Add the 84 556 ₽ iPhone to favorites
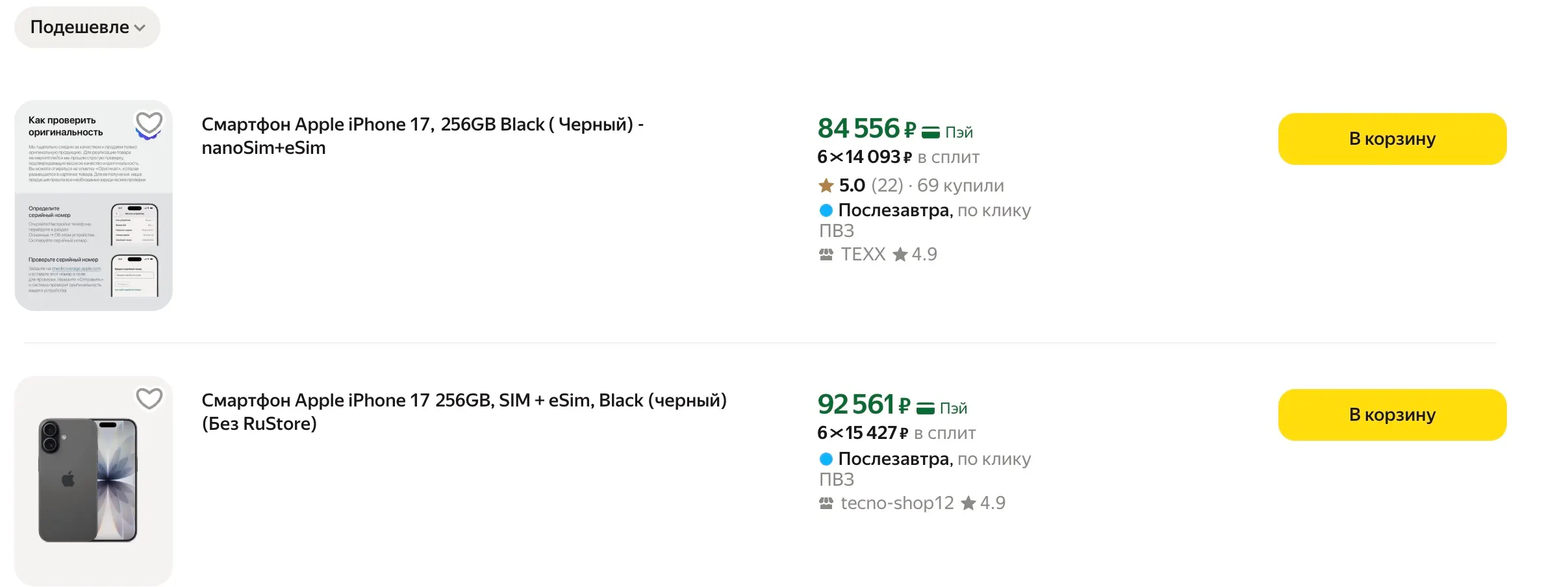 tap(149, 123)
